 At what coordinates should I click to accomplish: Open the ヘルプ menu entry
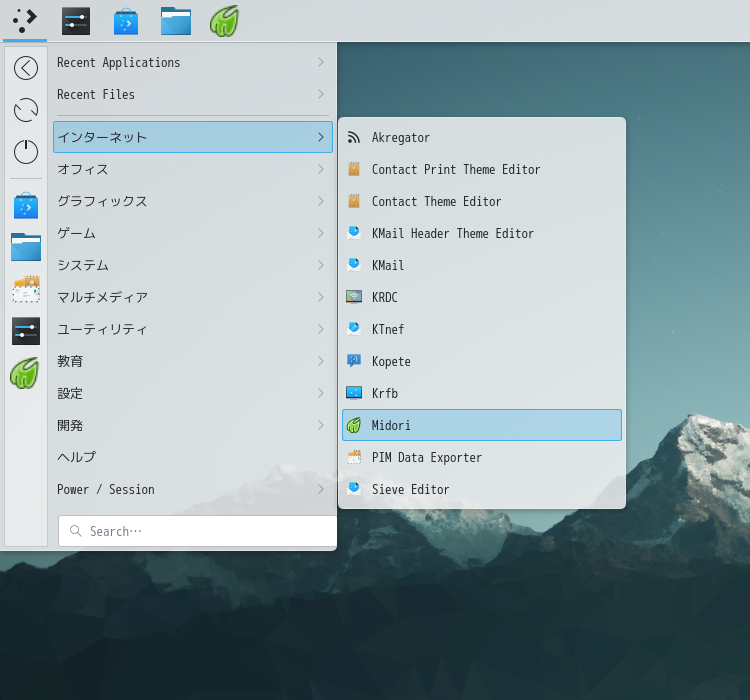pyautogui.click(x=193, y=457)
